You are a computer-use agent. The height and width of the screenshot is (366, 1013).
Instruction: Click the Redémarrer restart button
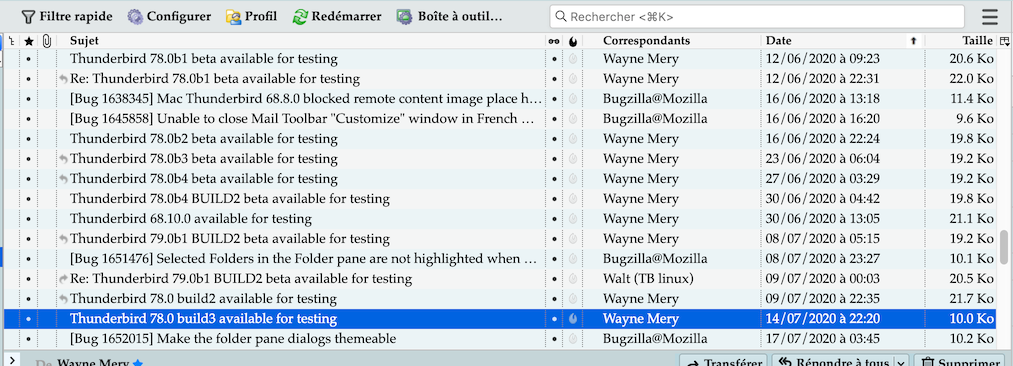337,16
